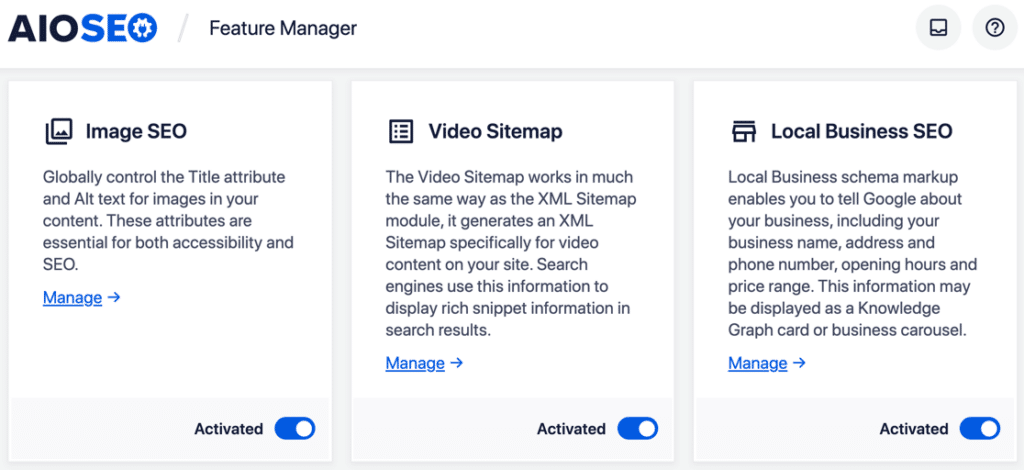The height and width of the screenshot is (470, 1024).
Task: Open the Manage link under Image SEO
Action: click(72, 297)
